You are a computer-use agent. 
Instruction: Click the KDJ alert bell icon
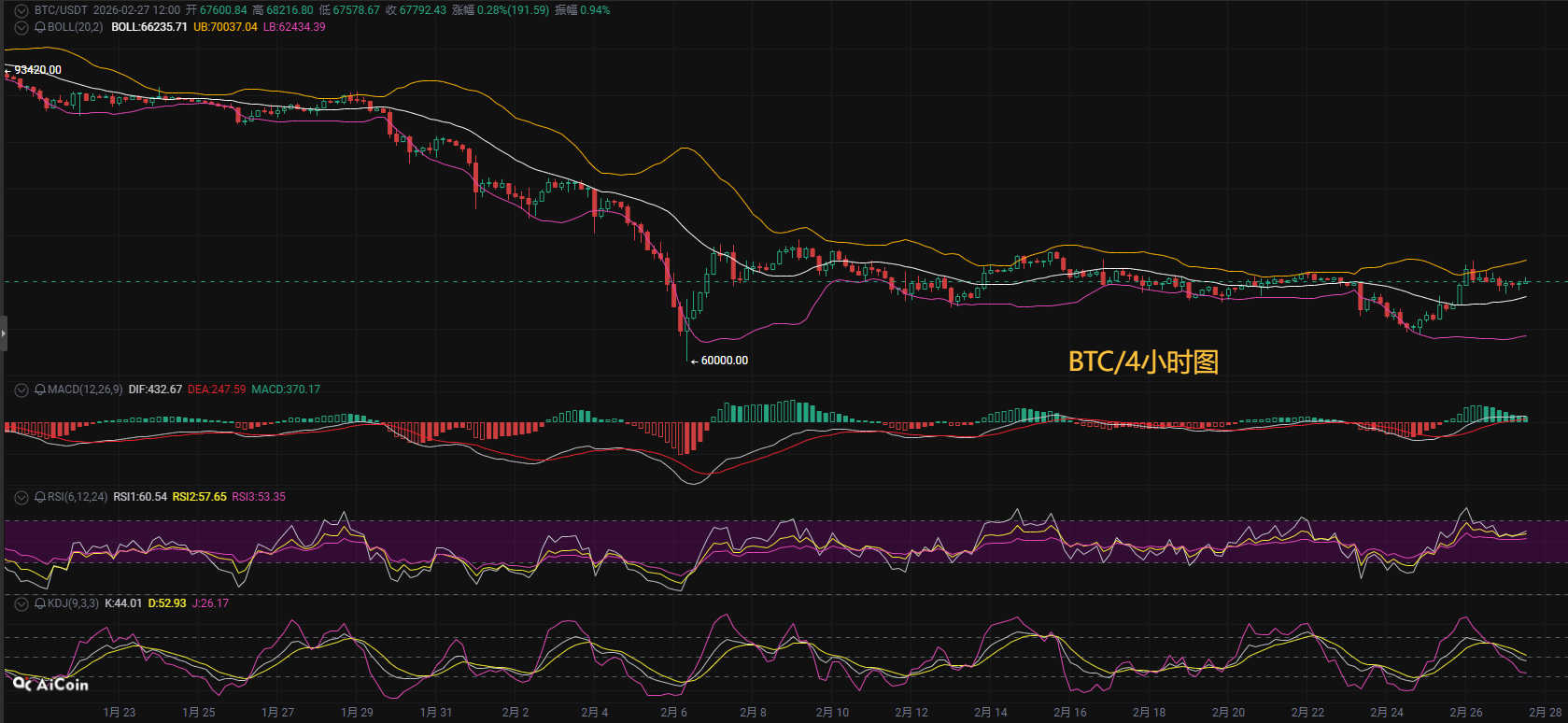point(40,603)
